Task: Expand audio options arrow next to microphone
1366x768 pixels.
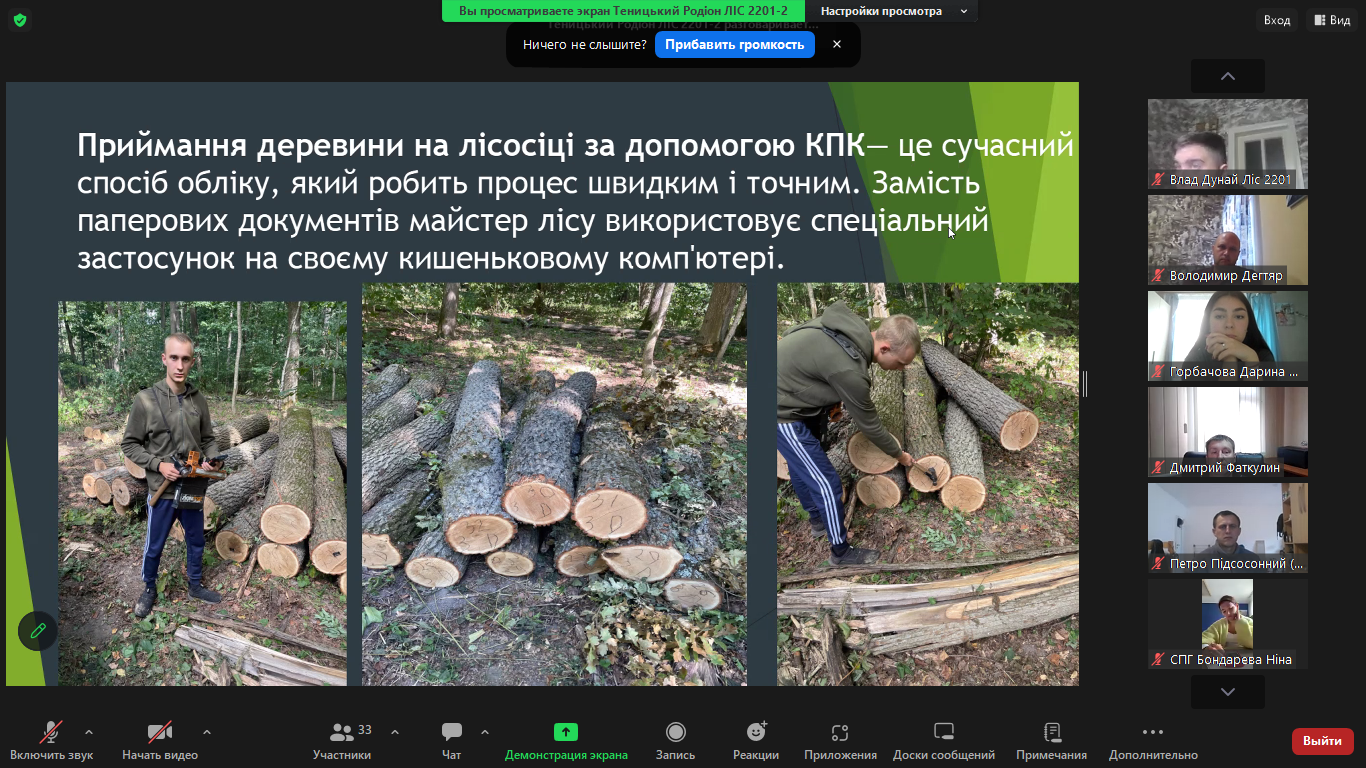Action: coord(89,731)
